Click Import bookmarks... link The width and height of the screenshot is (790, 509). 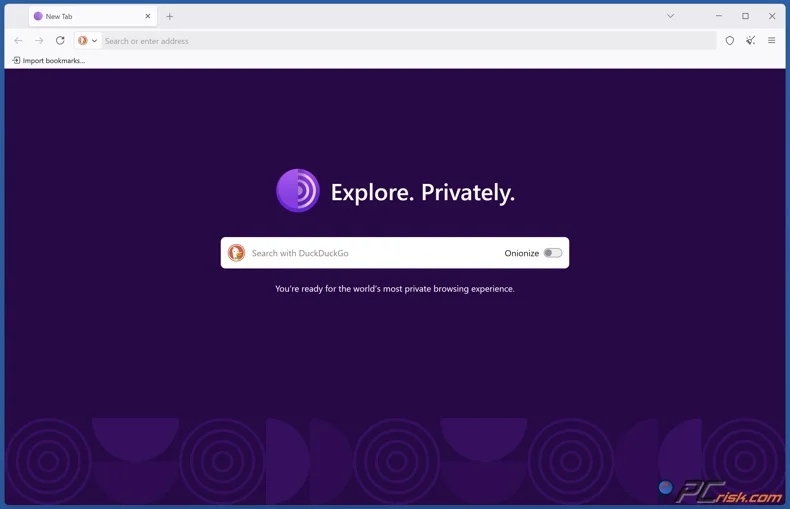click(54, 61)
